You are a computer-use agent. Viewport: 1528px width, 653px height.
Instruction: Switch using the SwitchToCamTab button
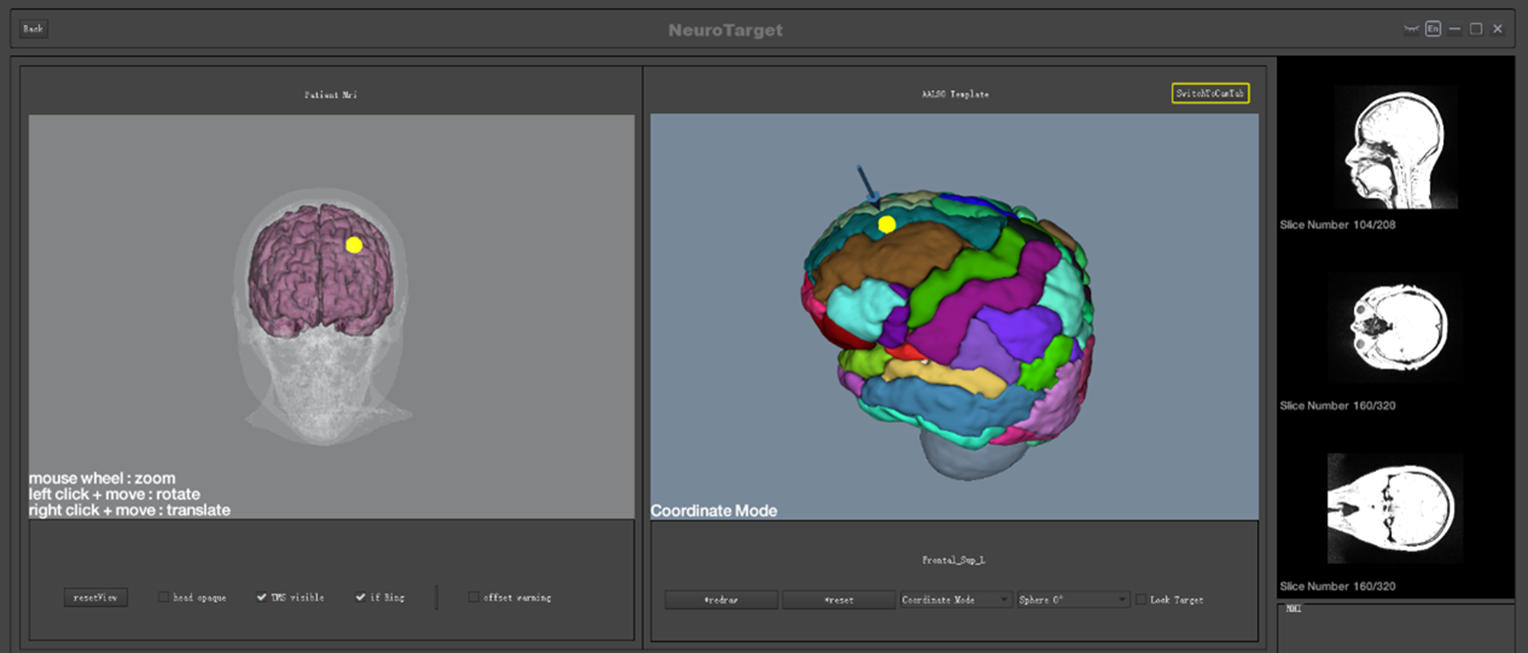[x=1210, y=93]
